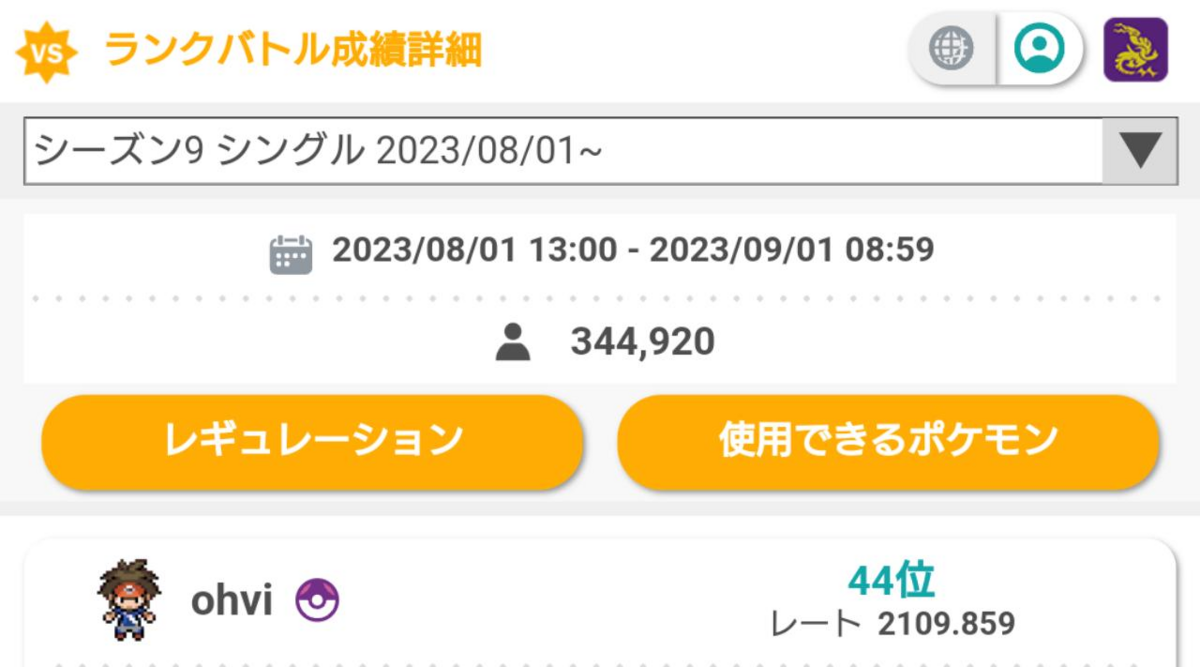Viewport: 1200px width, 667px height.
Task: Switch to the global globe ranking toggle
Action: (x=951, y=48)
